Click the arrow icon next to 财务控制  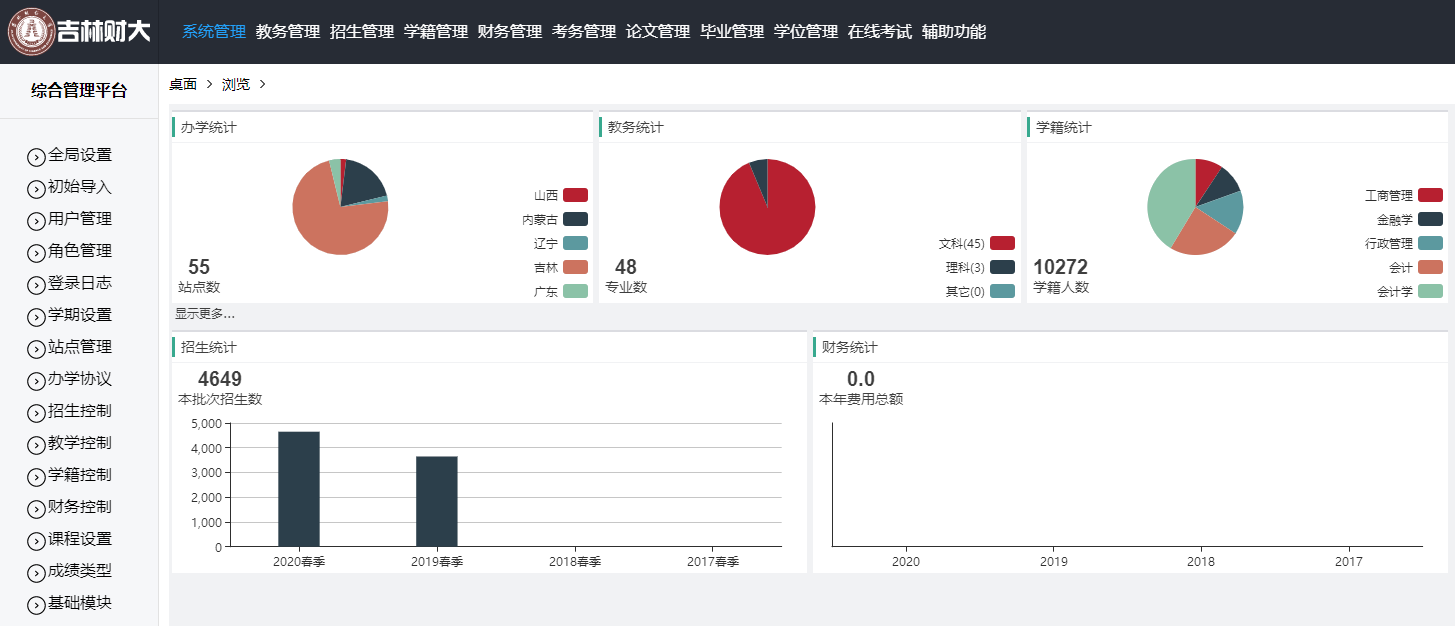[x=36, y=508]
